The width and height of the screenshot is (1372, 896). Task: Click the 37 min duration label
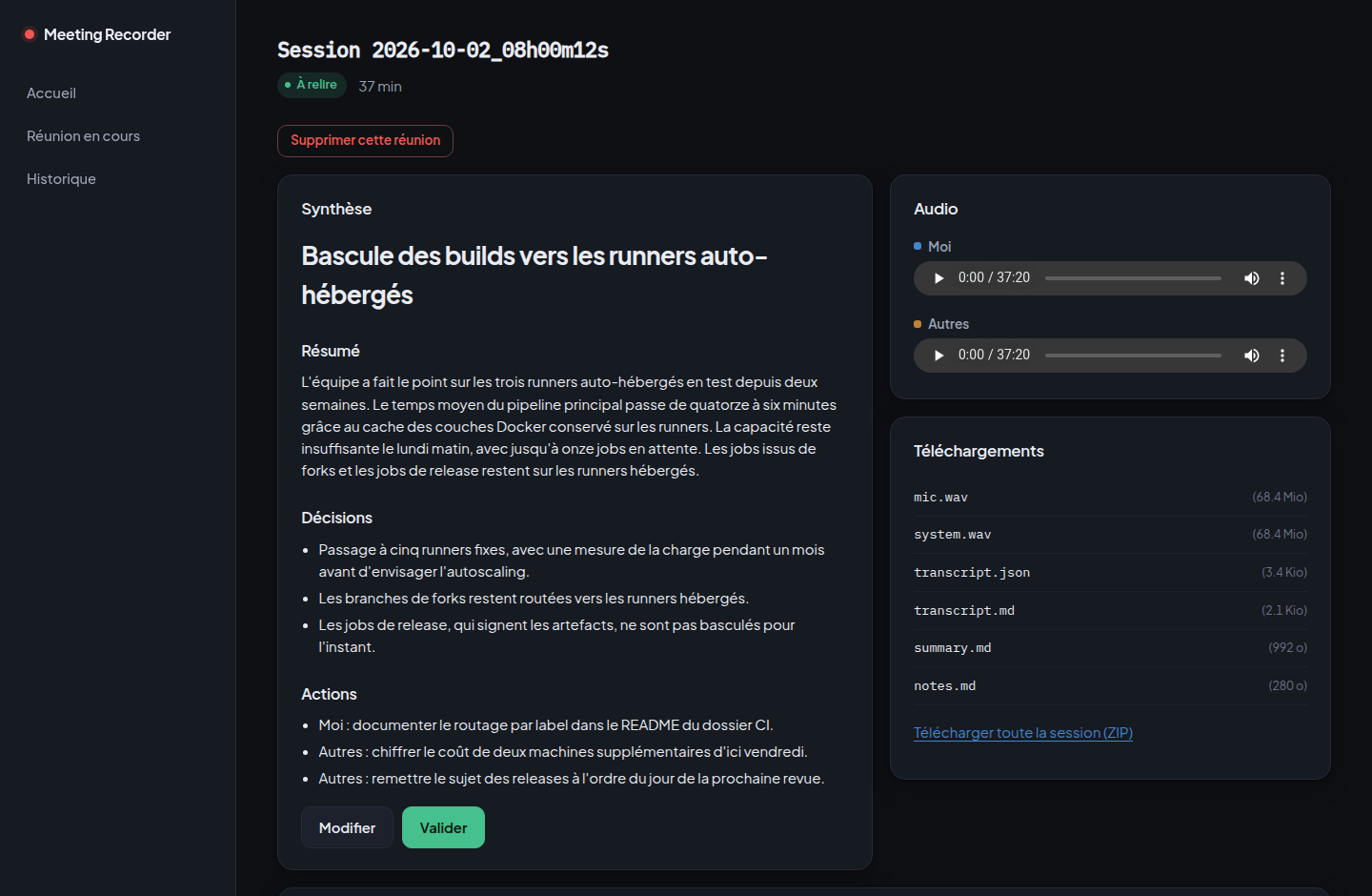coord(380,86)
